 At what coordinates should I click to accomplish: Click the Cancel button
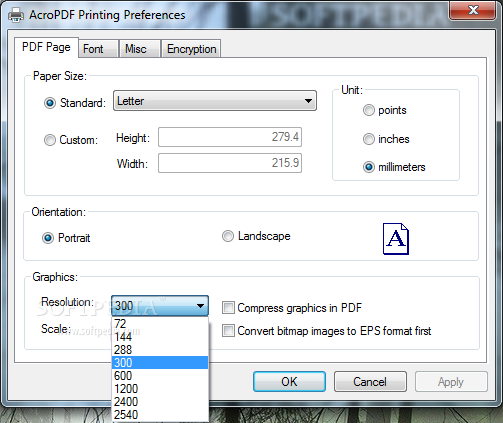click(x=370, y=382)
